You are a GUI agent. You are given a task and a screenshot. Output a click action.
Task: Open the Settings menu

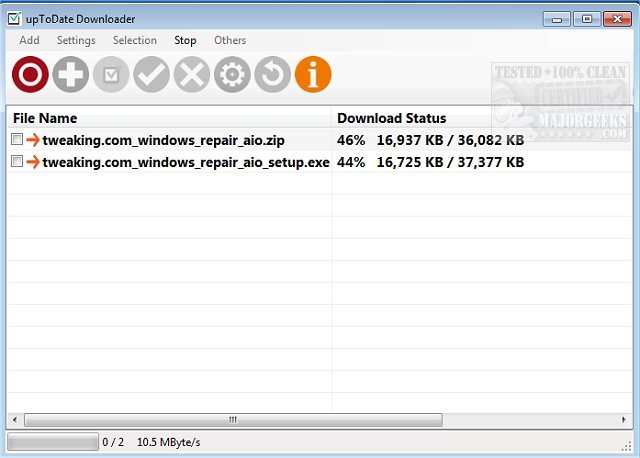click(76, 40)
